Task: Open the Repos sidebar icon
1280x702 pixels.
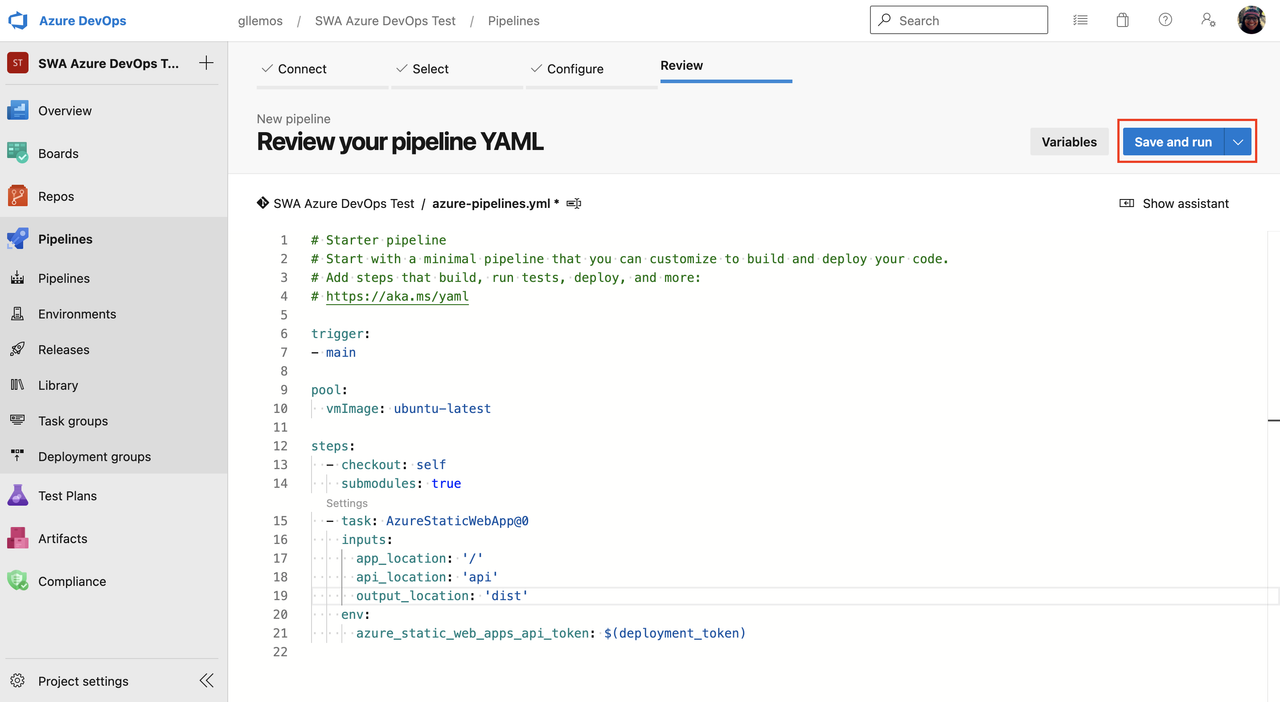Action: tap(17, 196)
